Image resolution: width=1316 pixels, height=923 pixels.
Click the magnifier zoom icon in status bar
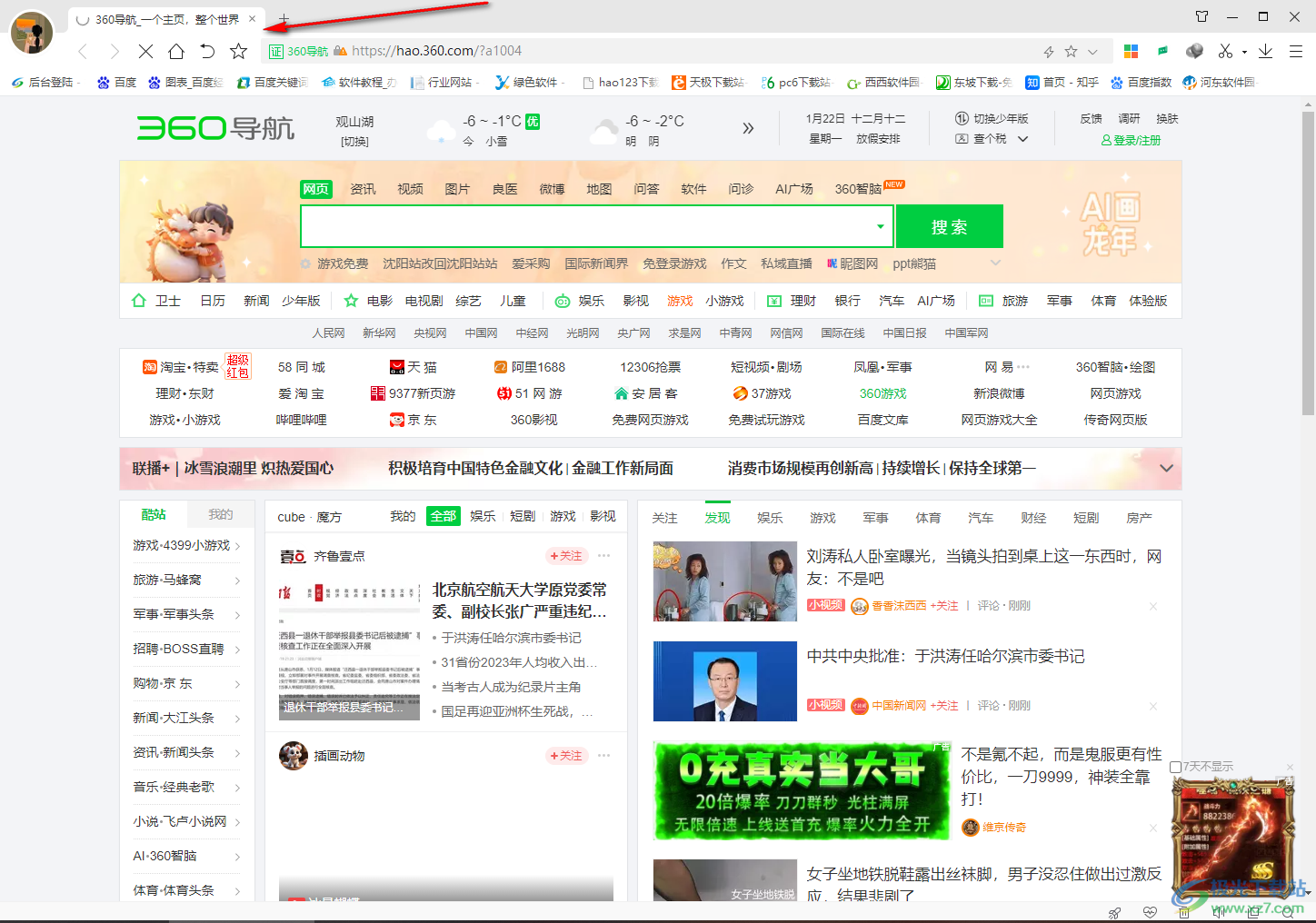[x=1287, y=912]
